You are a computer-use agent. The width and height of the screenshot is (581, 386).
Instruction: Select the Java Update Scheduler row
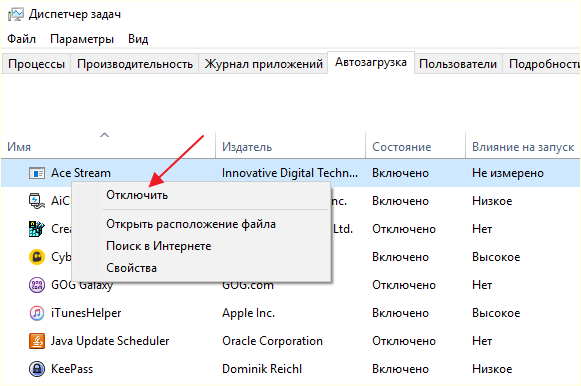[290, 341]
